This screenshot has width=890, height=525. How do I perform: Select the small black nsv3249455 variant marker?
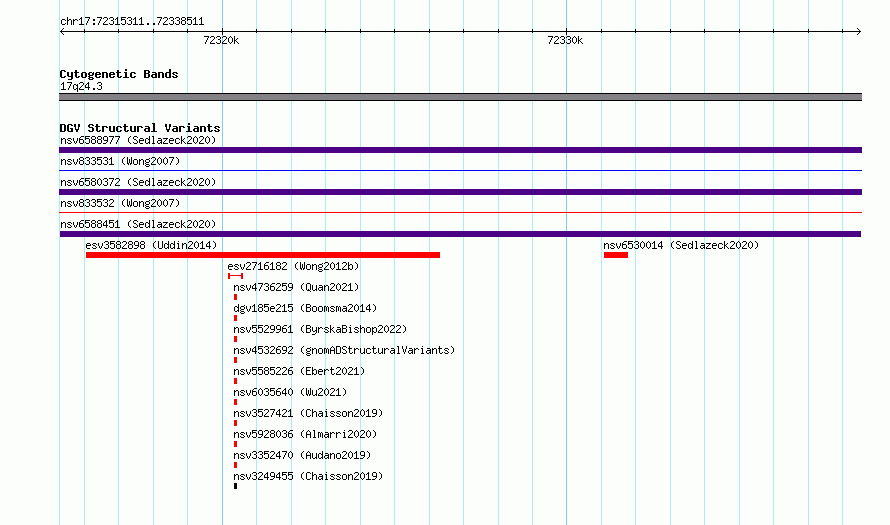[x=236, y=486]
